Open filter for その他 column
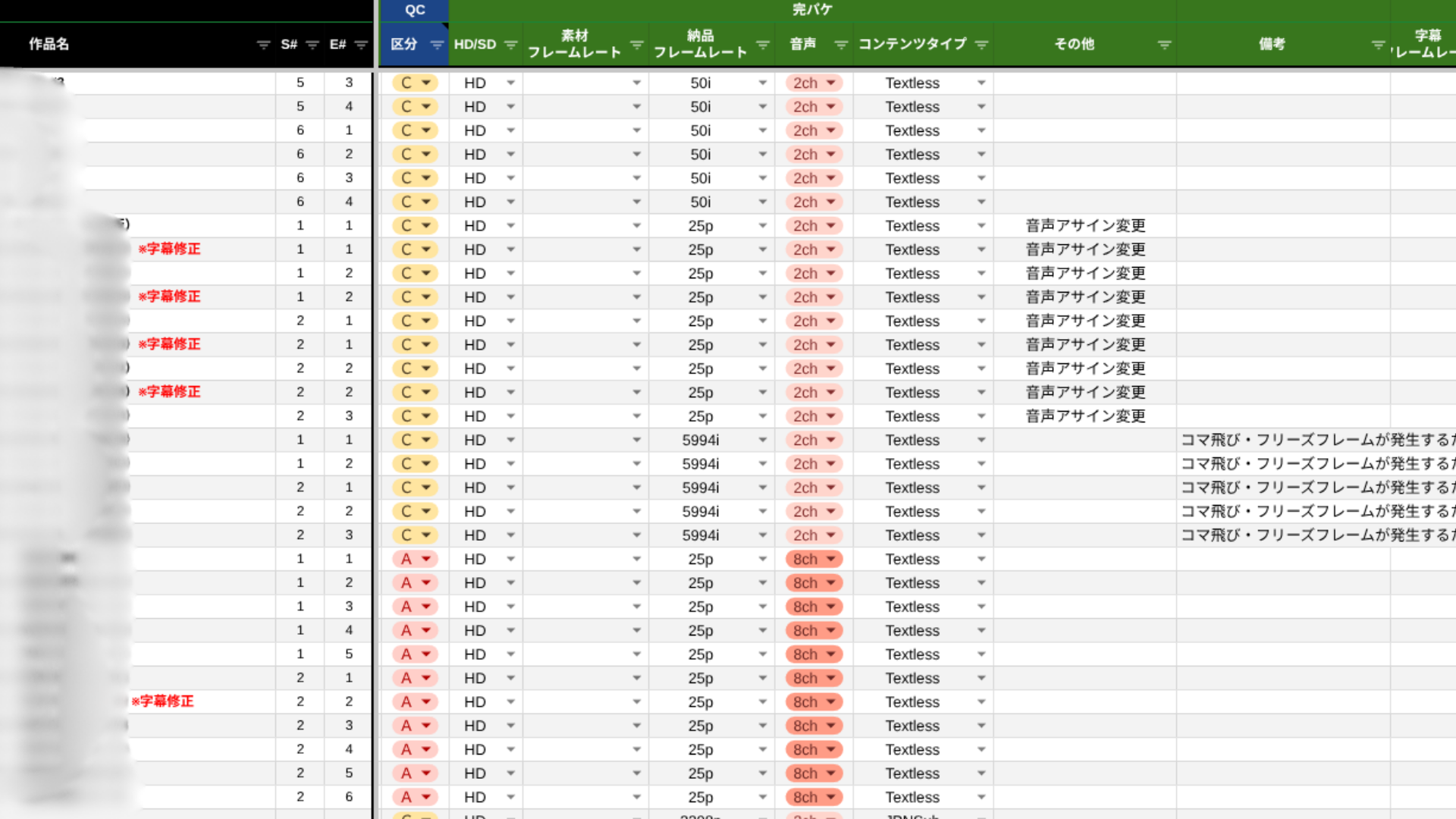Viewport: 1456px width, 819px height. pos(1164,45)
